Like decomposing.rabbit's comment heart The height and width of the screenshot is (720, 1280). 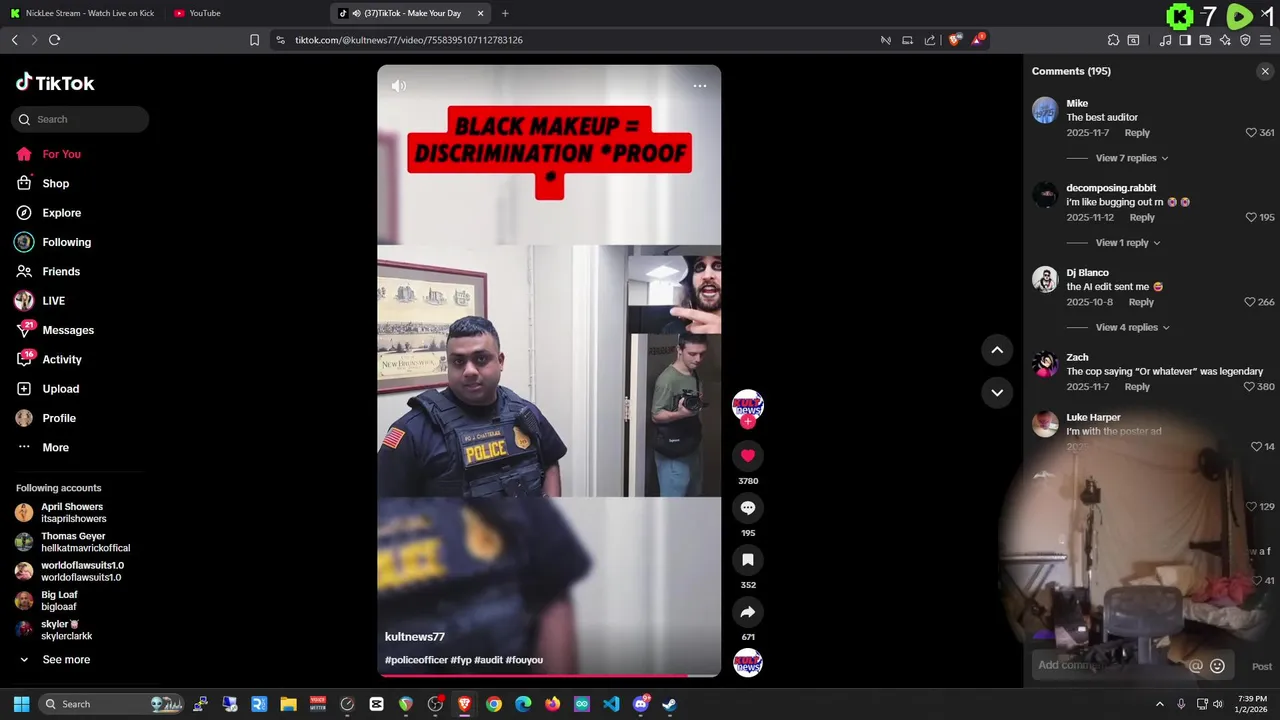point(1251,217)
